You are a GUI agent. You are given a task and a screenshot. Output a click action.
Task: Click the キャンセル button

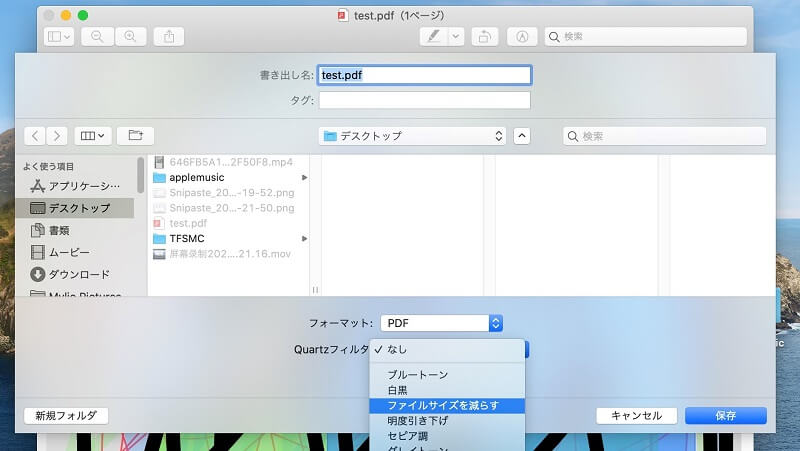click(x=637, y=416)
